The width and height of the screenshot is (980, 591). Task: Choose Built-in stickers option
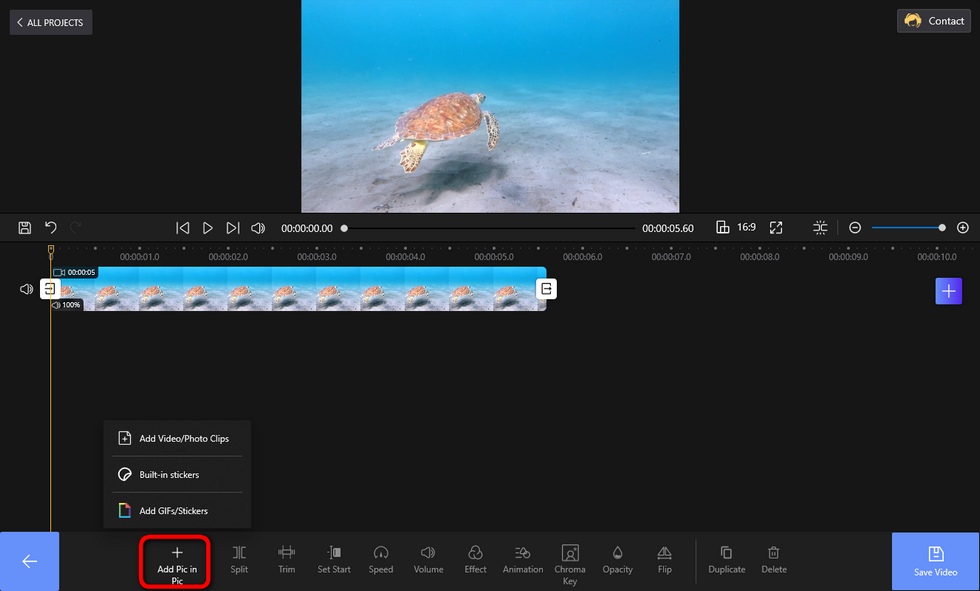(177, 475)
